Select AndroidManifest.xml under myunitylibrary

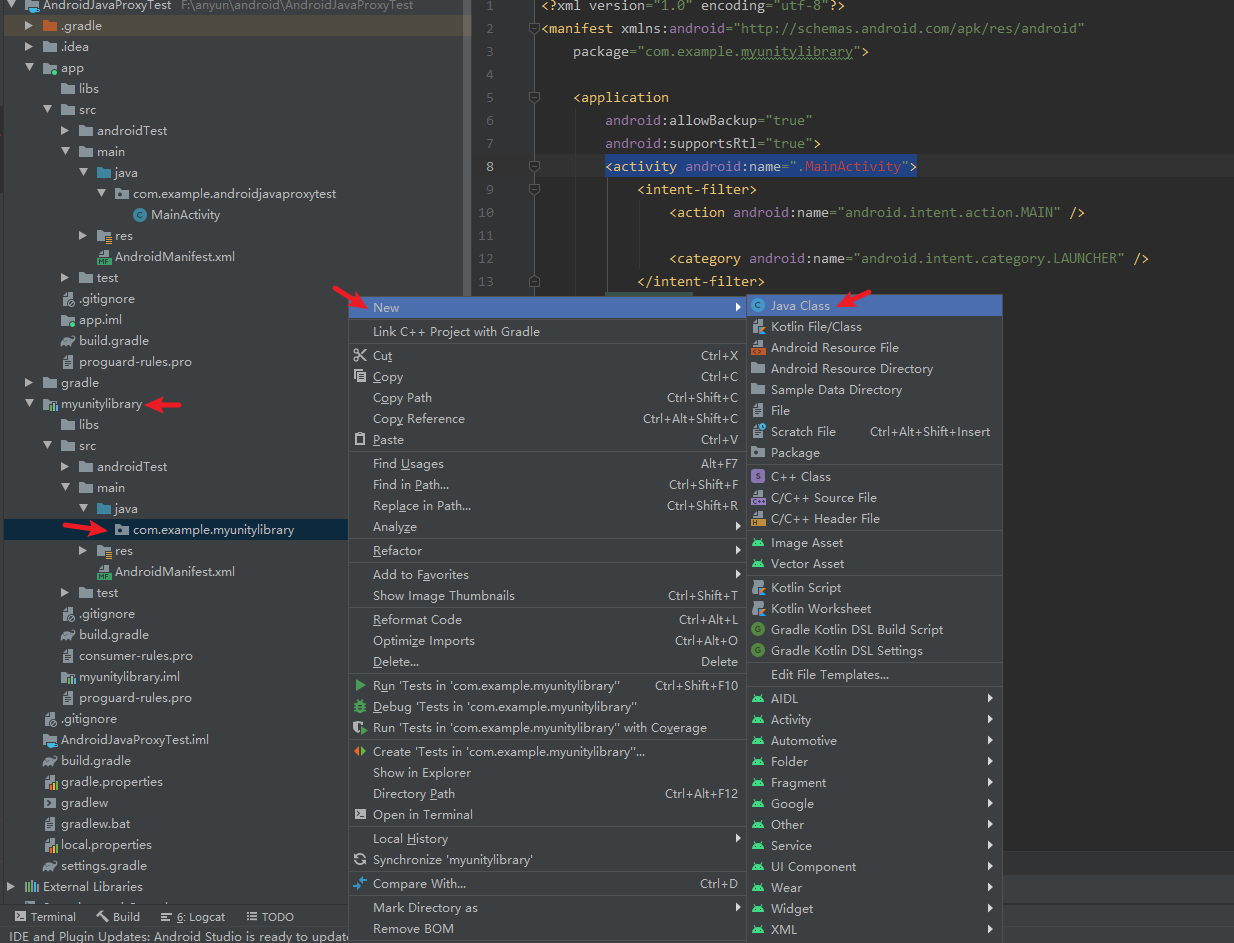(x=176, y=572)
